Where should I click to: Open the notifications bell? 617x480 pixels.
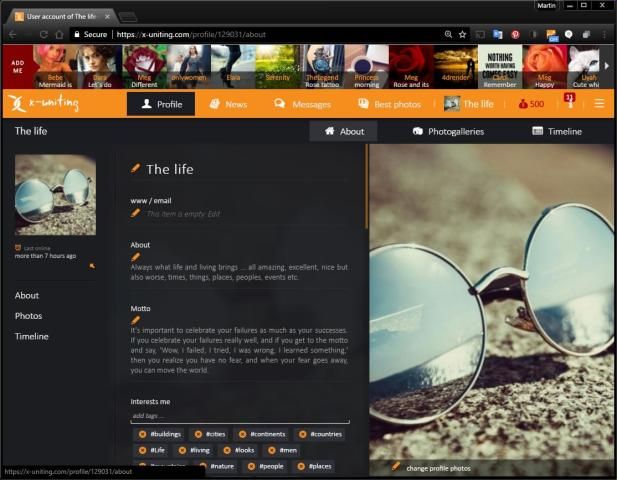[569, 103]
